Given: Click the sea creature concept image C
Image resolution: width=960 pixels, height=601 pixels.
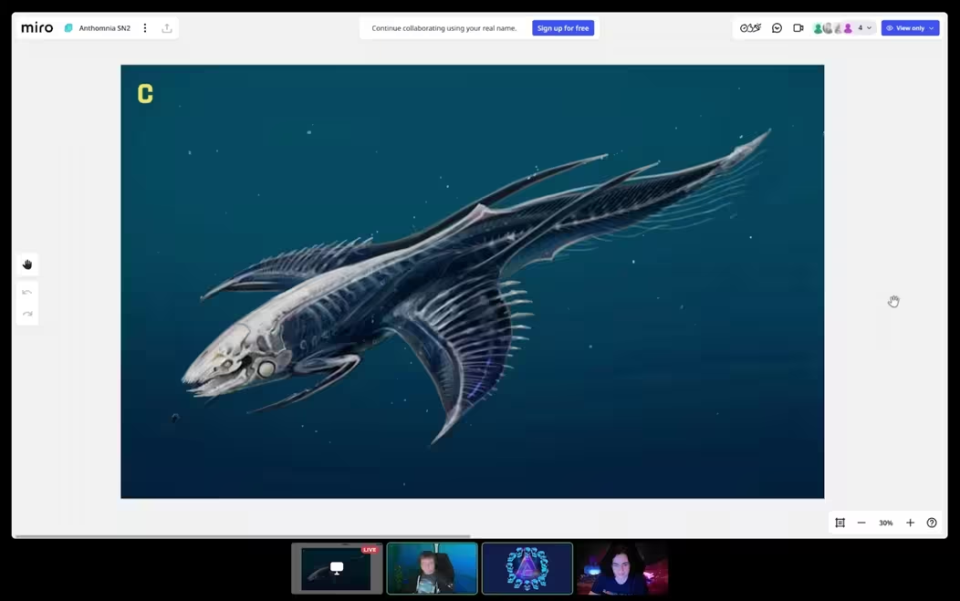Looking at the screenshot, I should coord(472,282).
